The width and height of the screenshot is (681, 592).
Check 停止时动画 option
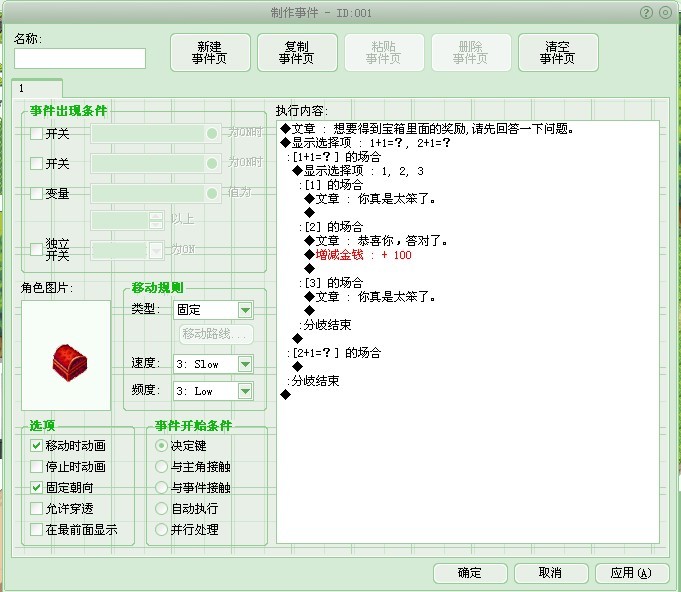[x=36, y=466]
